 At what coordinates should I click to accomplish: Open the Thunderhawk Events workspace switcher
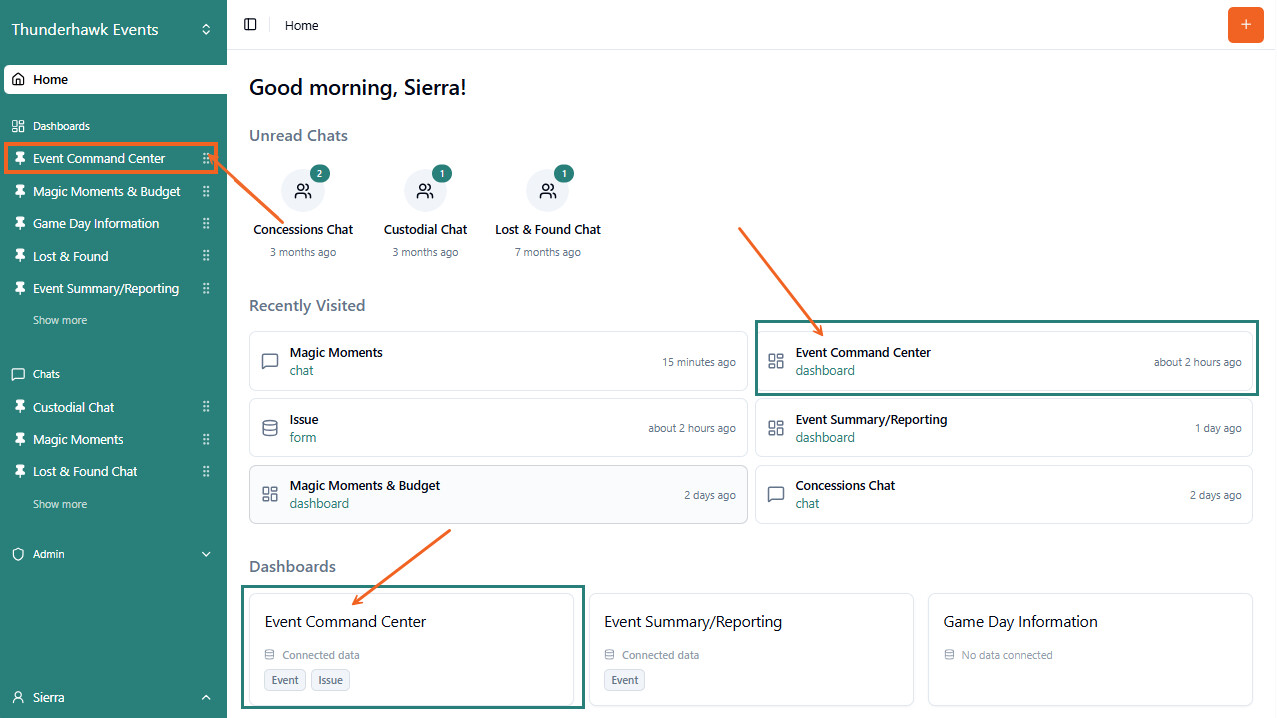click(x=113, y=30)
